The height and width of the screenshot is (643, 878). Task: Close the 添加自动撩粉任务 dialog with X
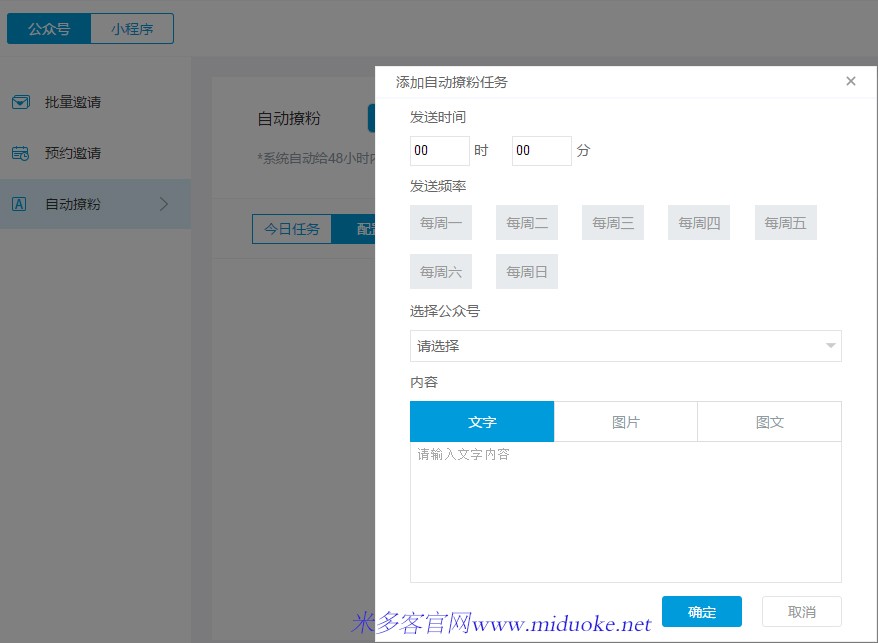click(x=851, y=81)
